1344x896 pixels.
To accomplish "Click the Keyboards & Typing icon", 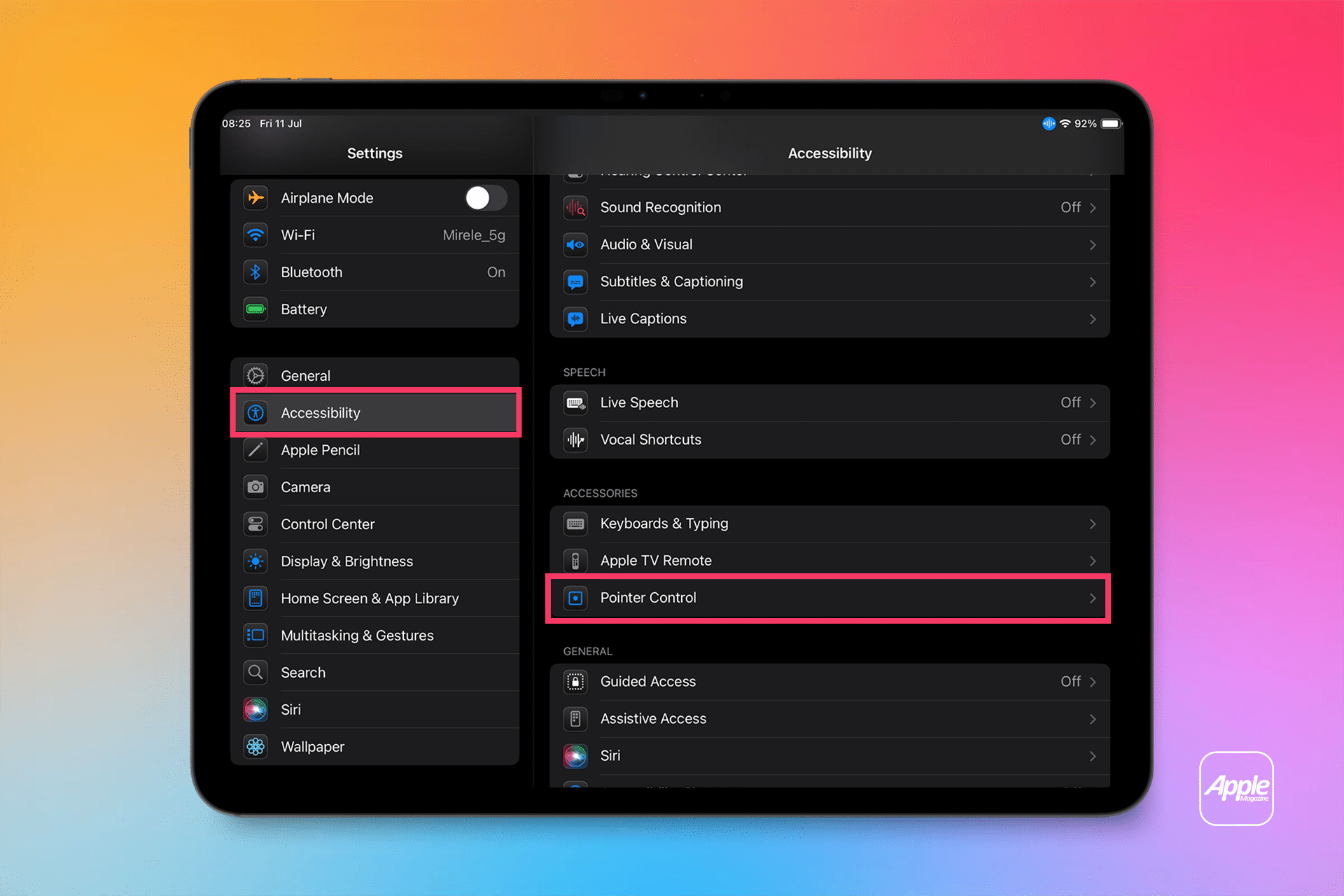I will [575, 524].
